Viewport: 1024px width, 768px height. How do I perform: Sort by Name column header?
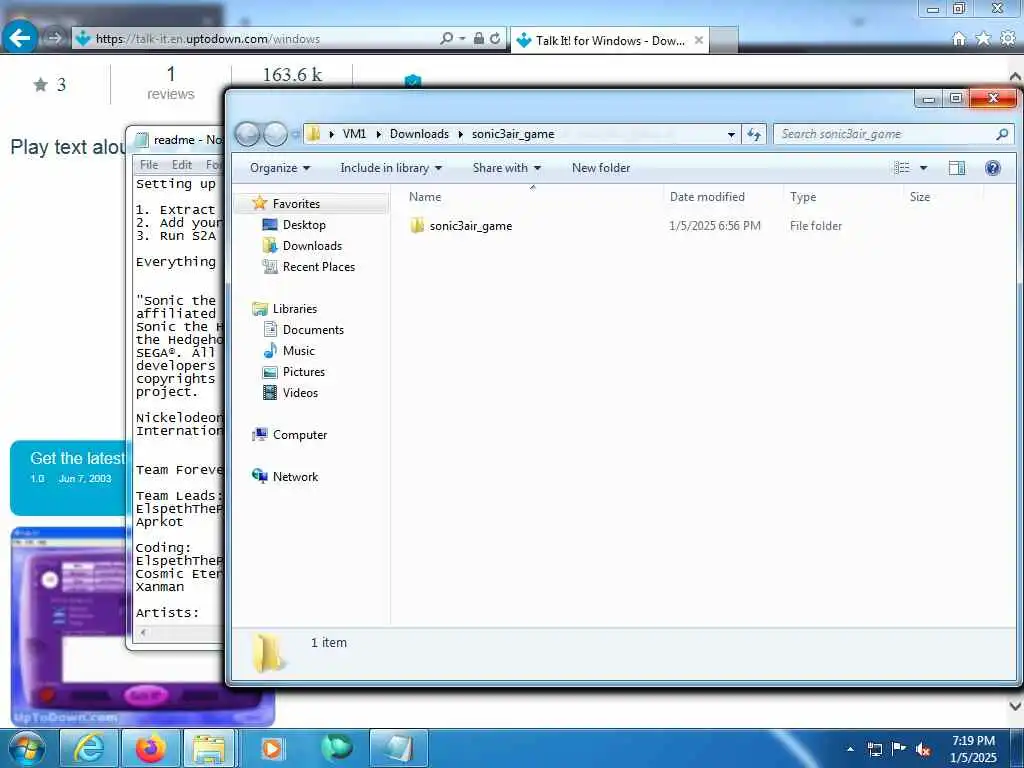425,197
